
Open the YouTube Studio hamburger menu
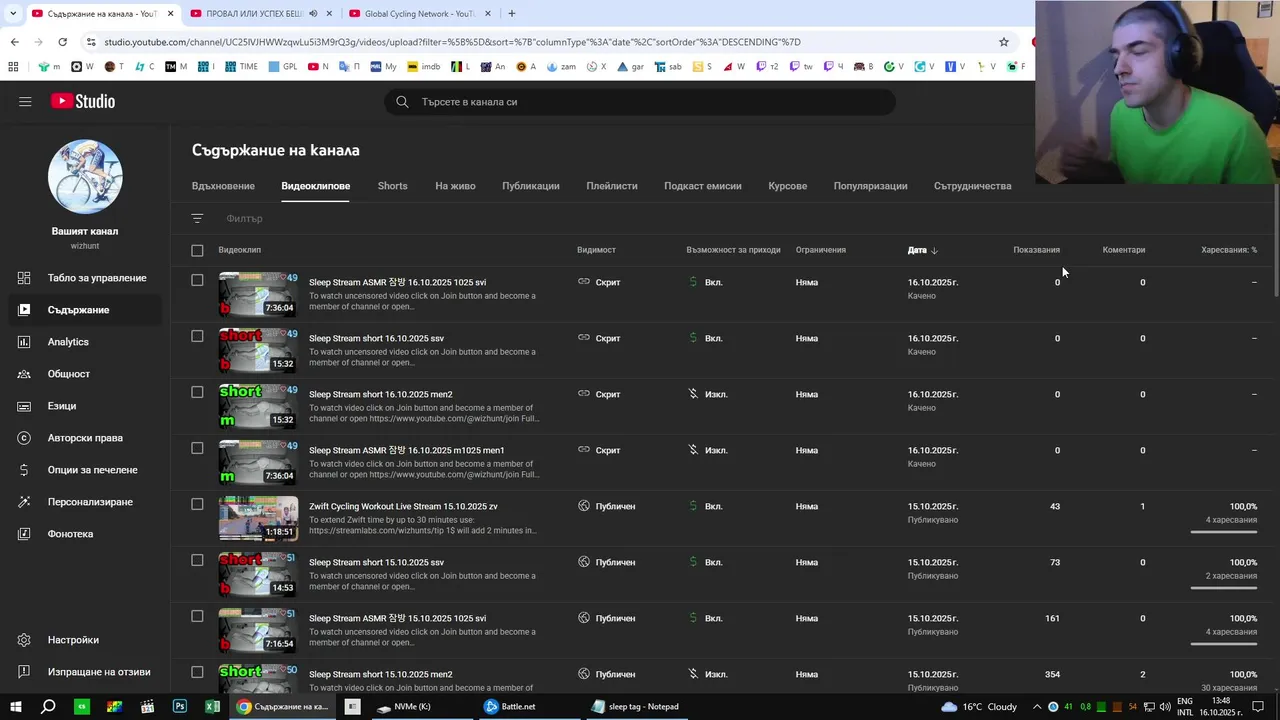click(25, 101)
